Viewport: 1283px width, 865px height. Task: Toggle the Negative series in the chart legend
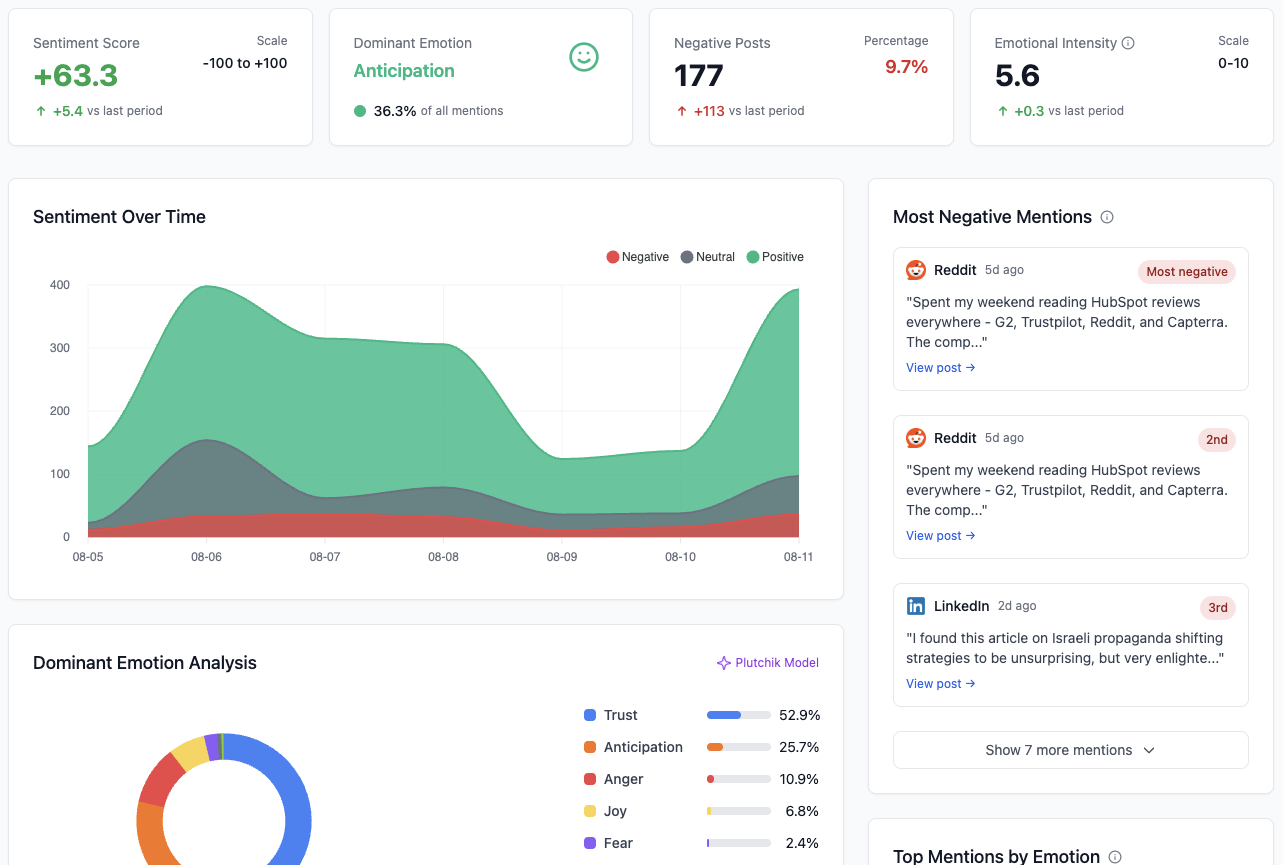click(x=638, y=257)
